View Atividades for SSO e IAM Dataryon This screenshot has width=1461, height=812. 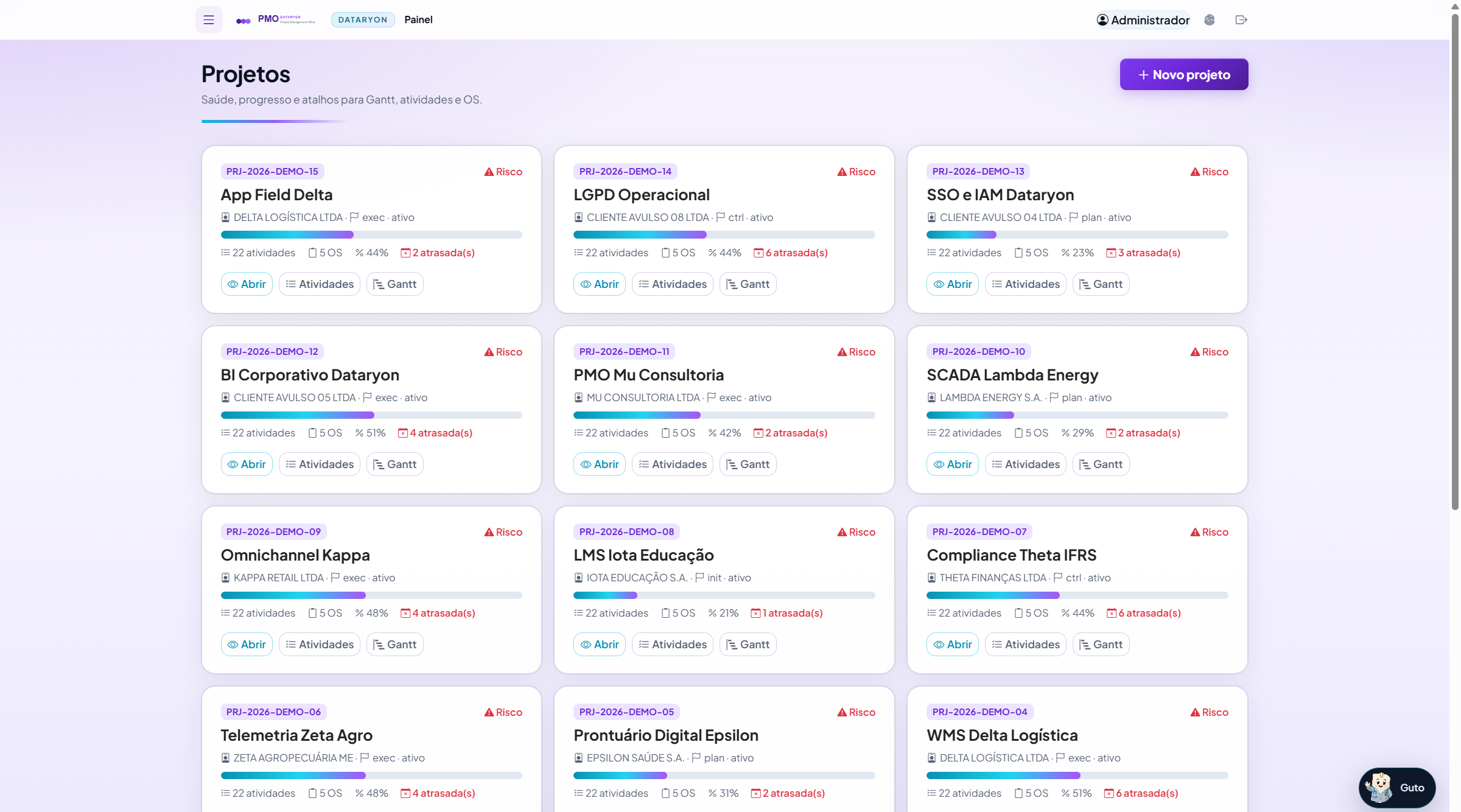1026,284
